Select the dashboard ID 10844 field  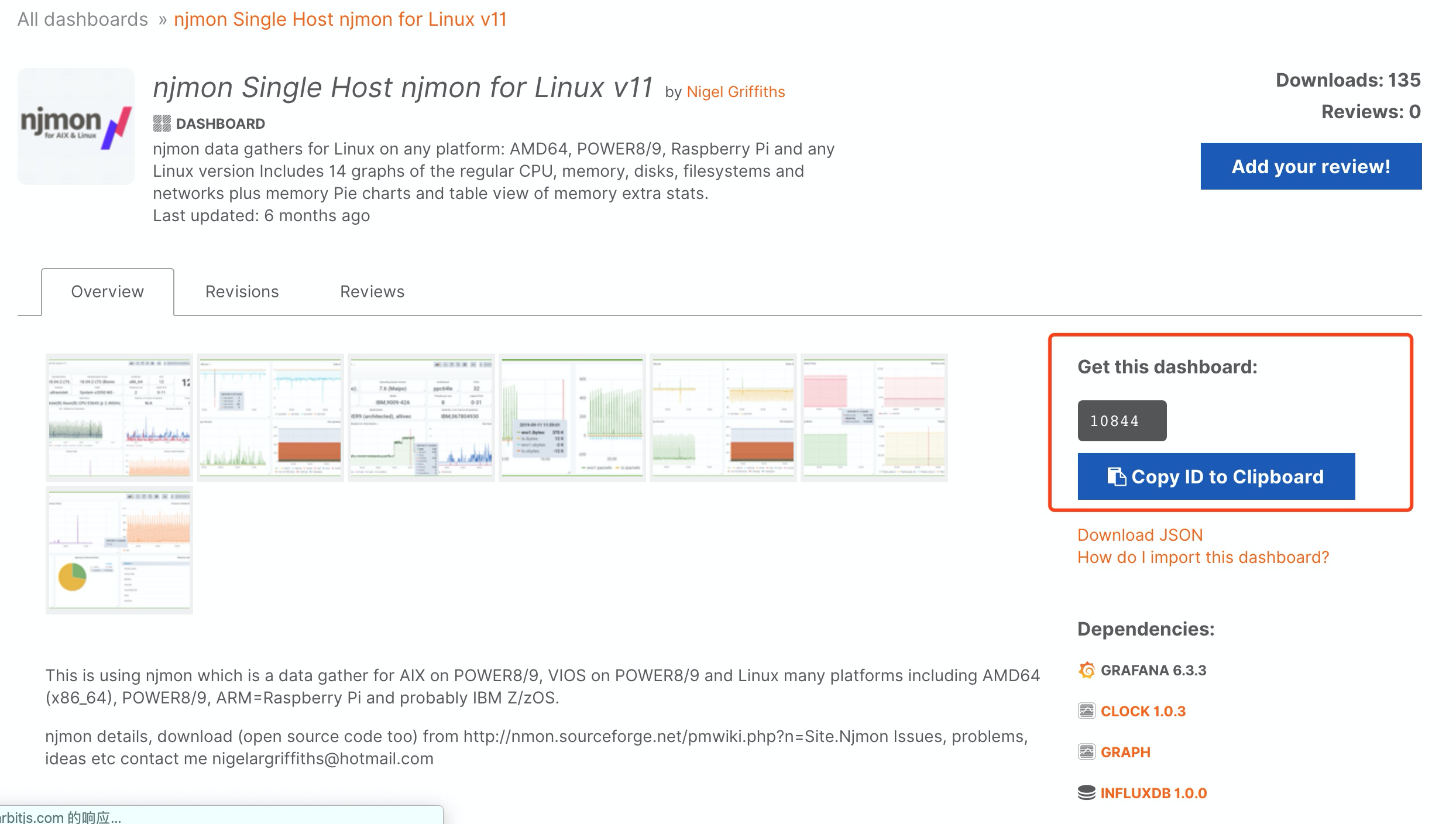[x=1122, y=421]
